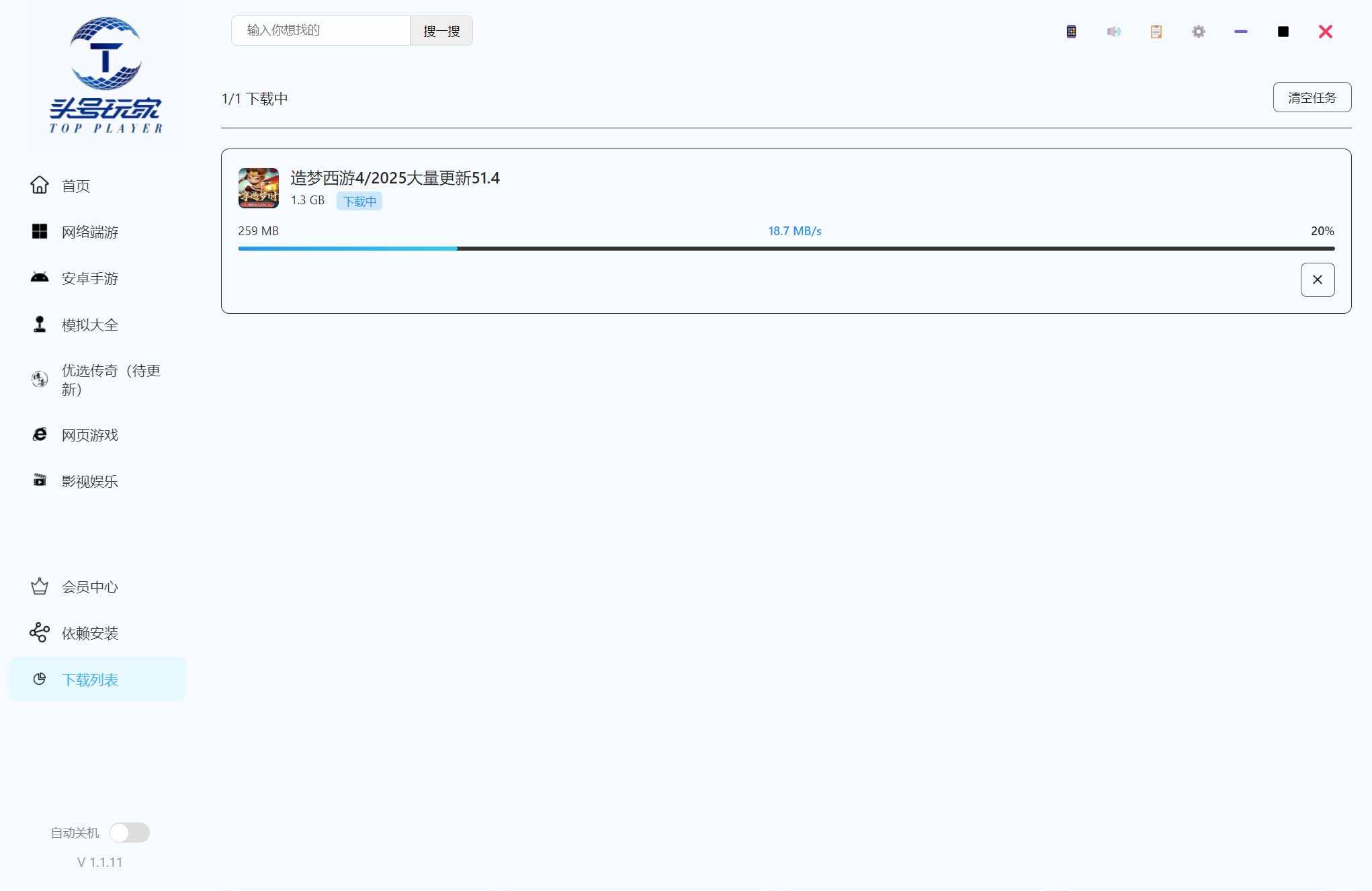The image size is (1372, 891).
Task: Click the announcement speaker icon
Action: (x=1113, y=32)
